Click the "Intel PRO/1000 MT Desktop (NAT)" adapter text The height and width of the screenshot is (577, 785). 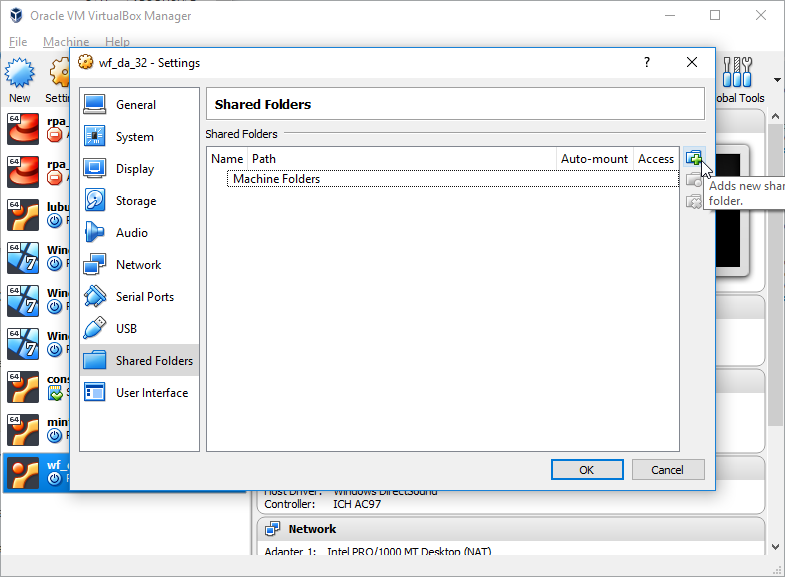click(x=409, y=551)
